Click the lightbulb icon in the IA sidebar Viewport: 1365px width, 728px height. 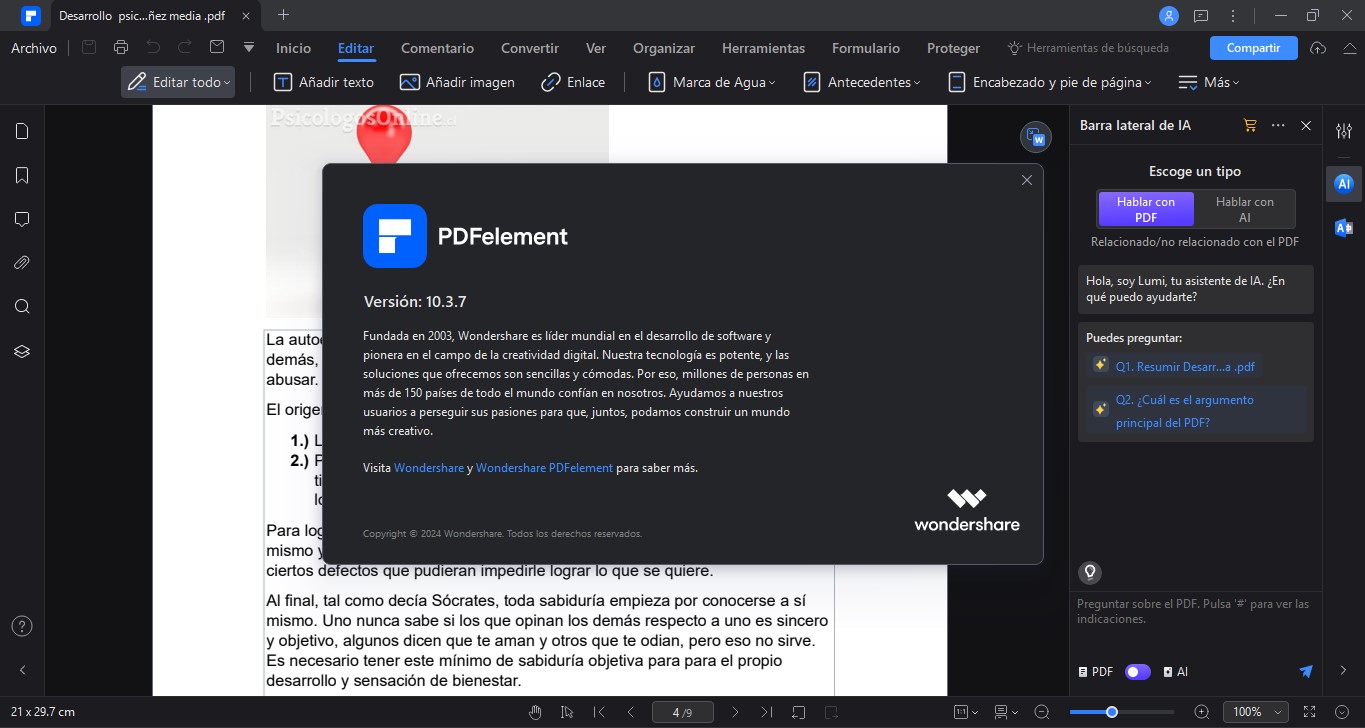(x=1089, y=572)
